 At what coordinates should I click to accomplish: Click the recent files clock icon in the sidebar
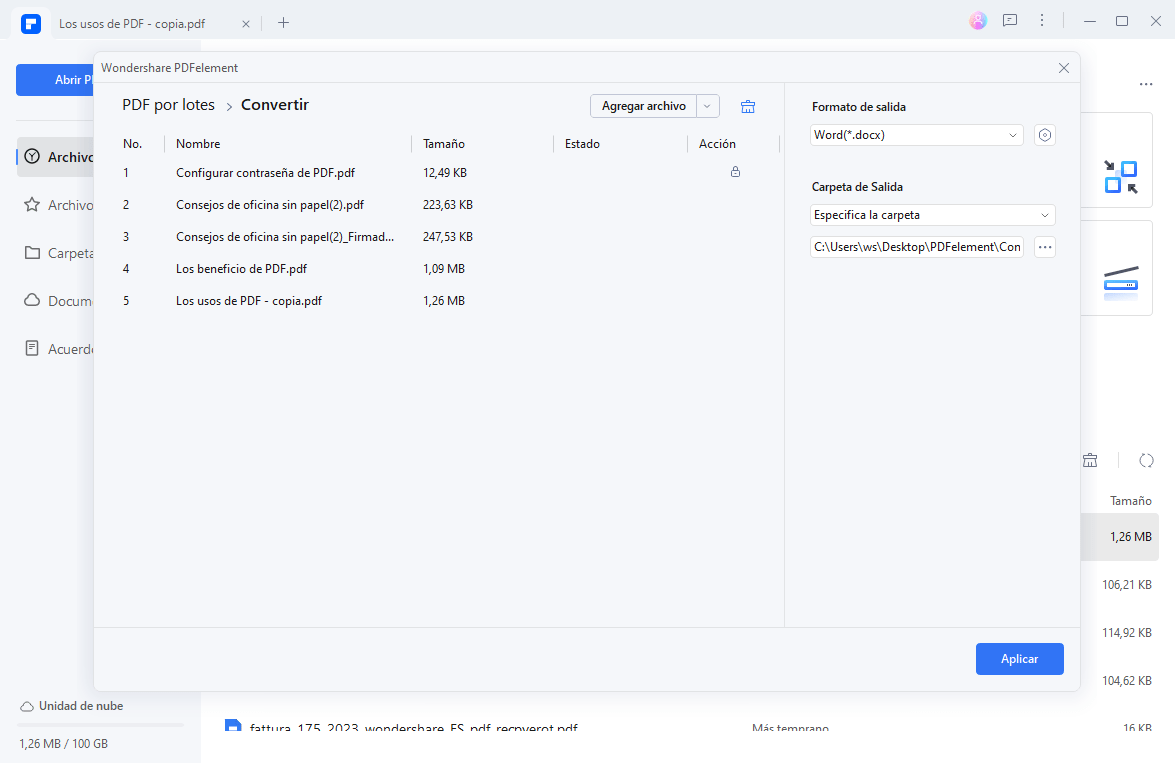click(x=32, y=157)
